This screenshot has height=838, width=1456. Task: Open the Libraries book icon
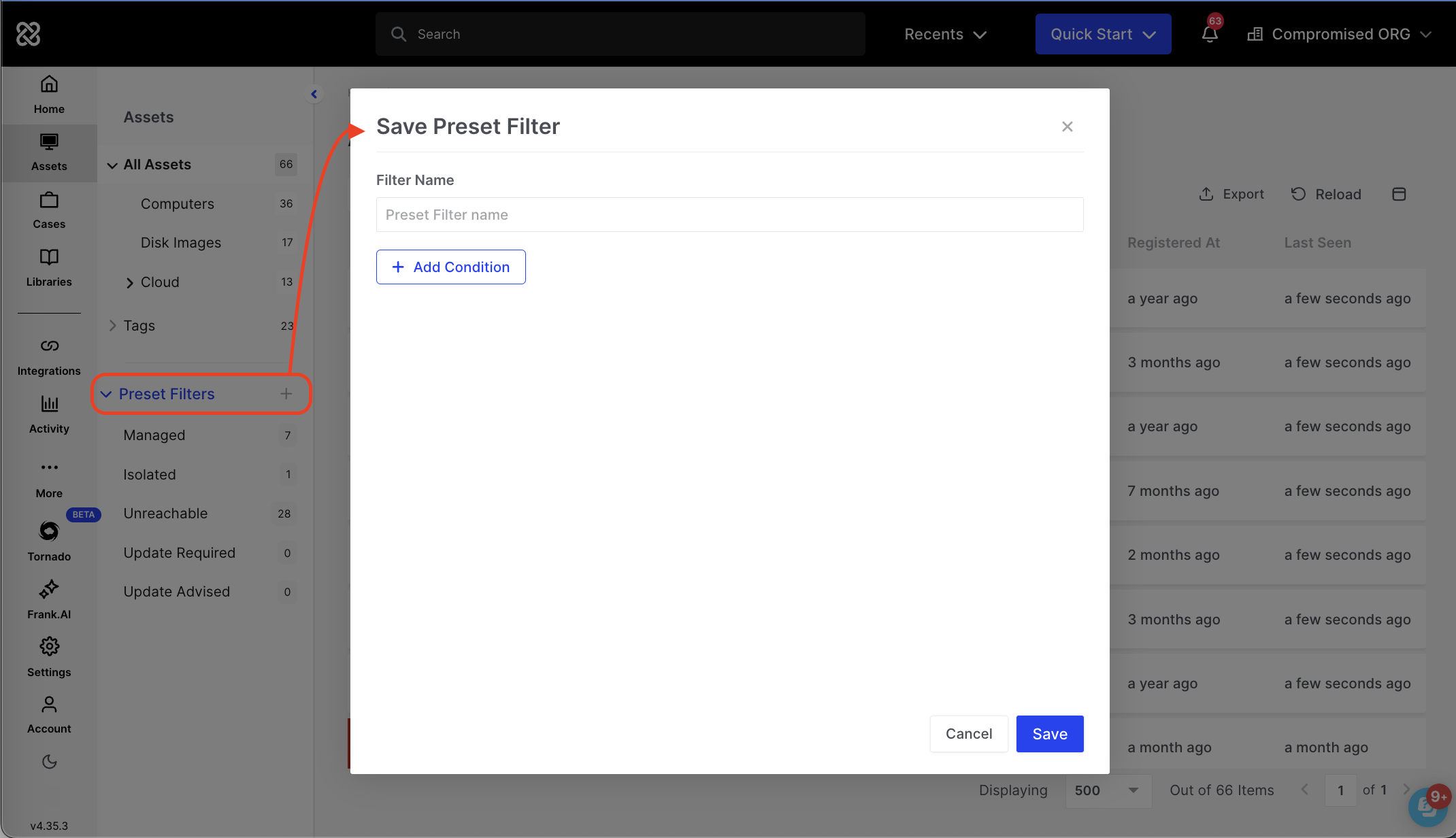coord(49,258)
